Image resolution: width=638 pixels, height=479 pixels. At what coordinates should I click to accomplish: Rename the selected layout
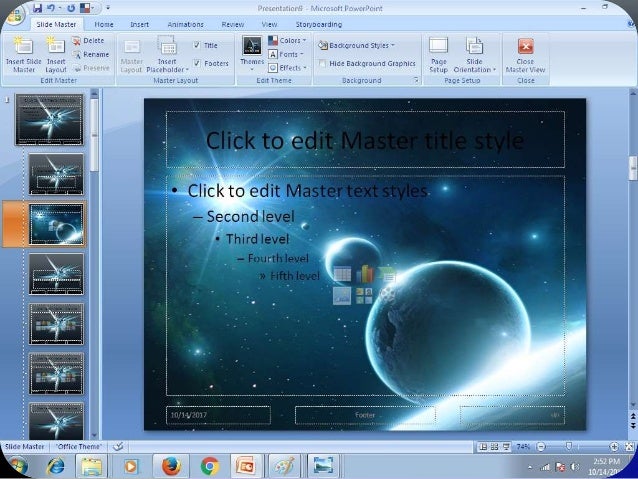[x=90, y=54]
